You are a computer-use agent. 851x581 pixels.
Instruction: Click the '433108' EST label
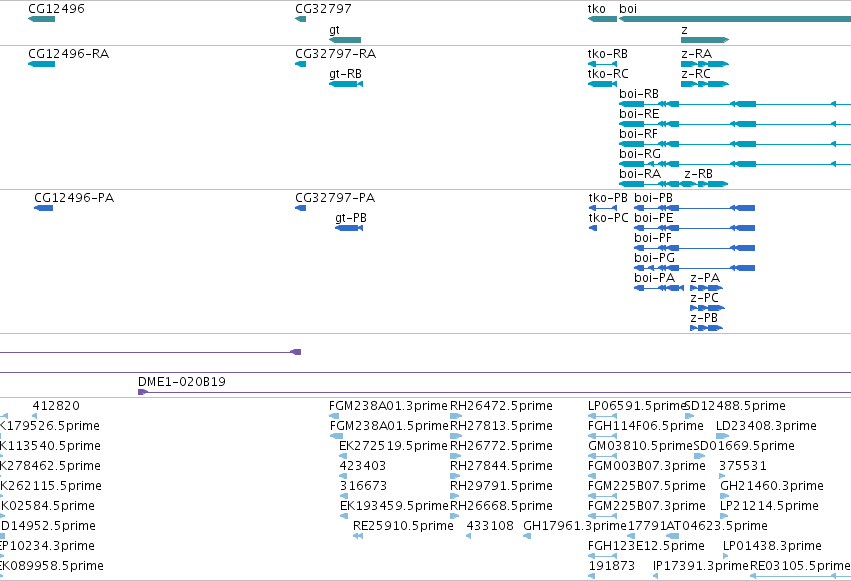tap(490, 526)
